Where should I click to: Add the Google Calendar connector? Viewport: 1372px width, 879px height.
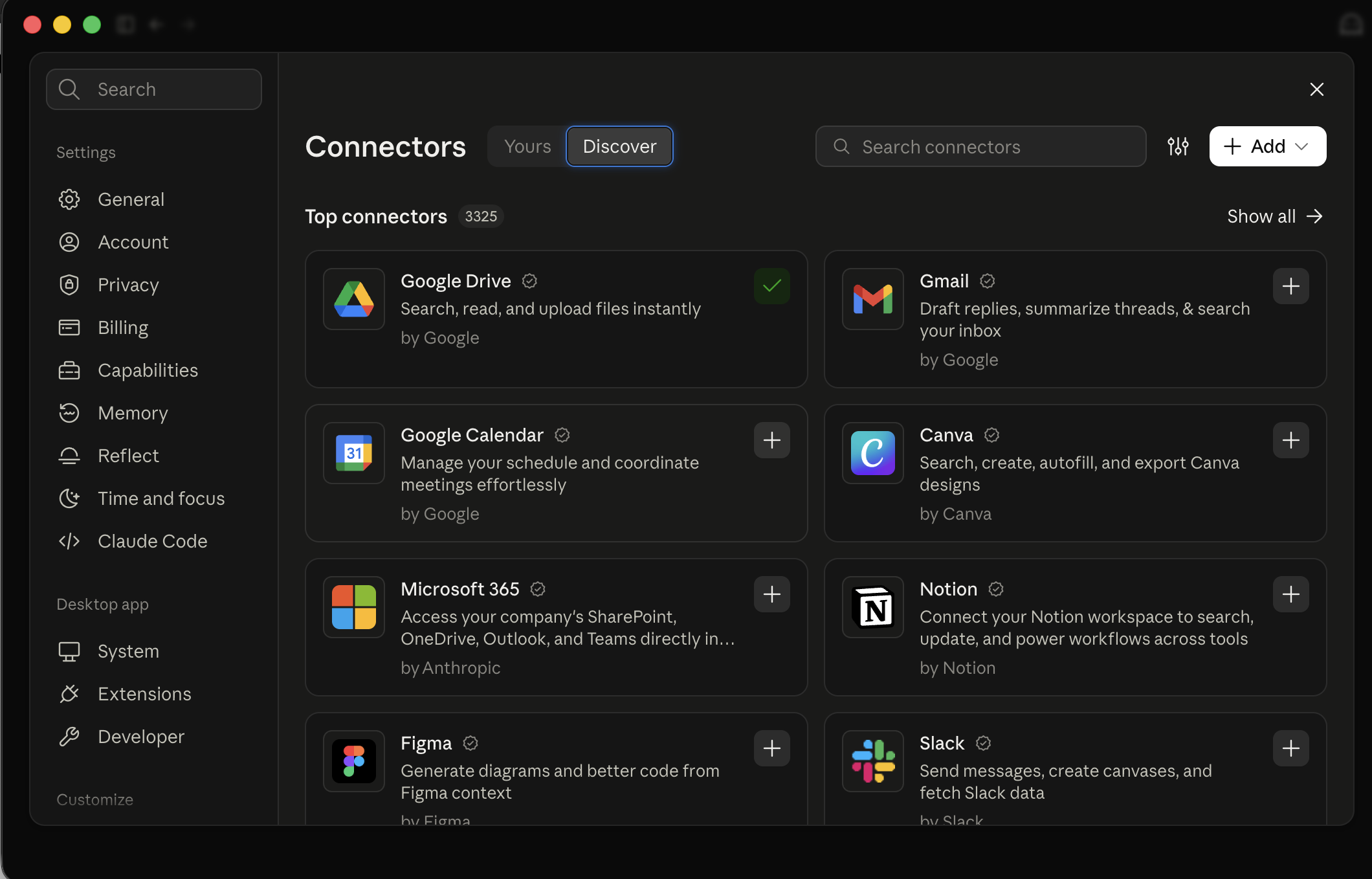pyautogui.click(x=772, y=440)
